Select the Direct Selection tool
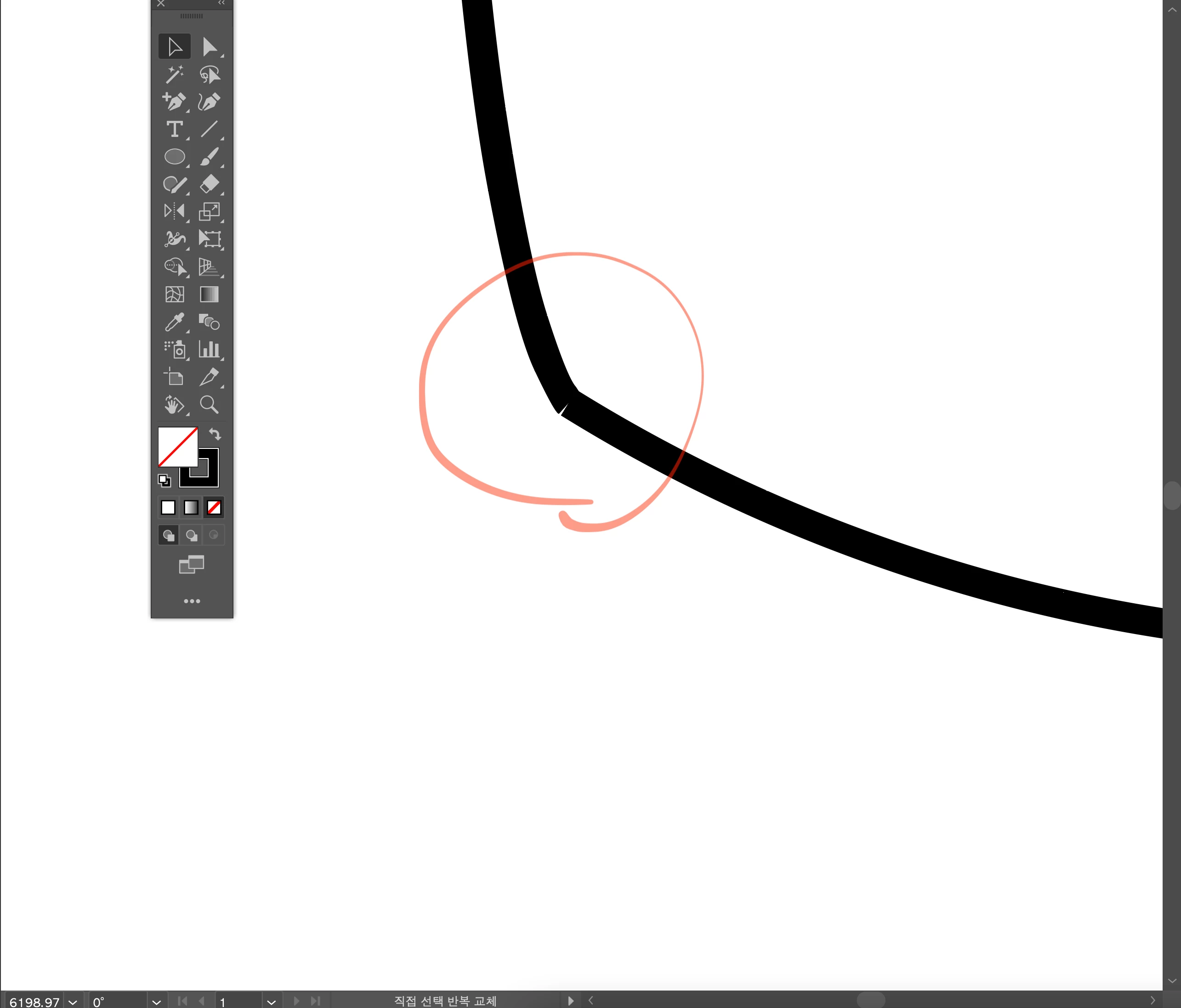The width and height of the screenshot is (1181, 1008). coord(210,47)
